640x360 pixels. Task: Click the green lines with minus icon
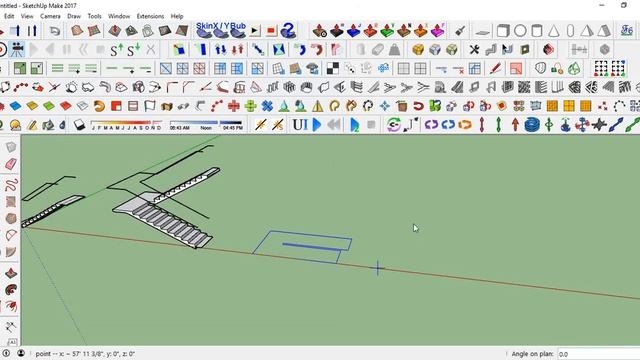tap(91, 69)
